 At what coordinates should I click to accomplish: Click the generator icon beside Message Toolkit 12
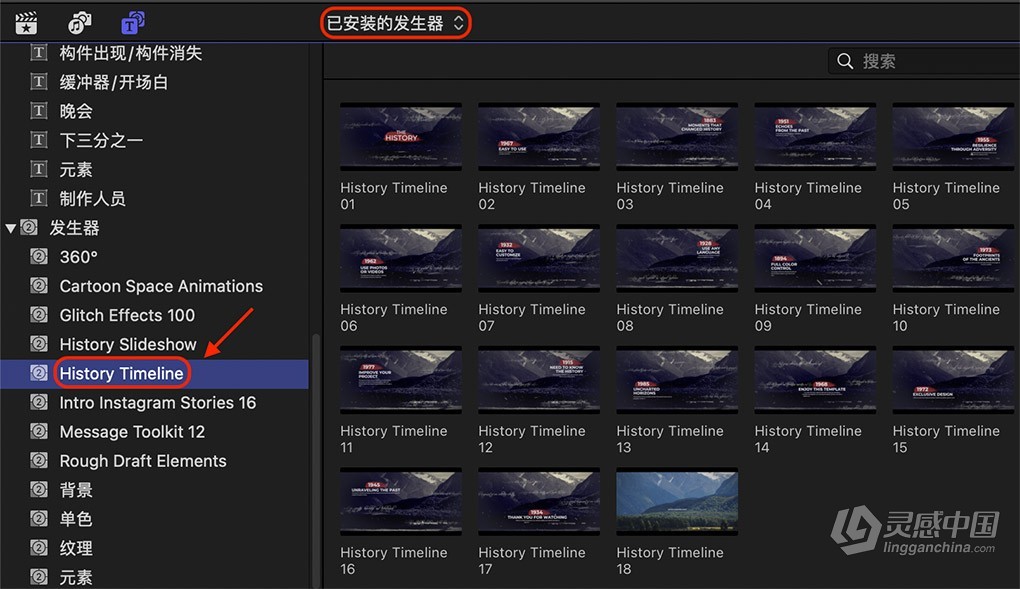39,431
